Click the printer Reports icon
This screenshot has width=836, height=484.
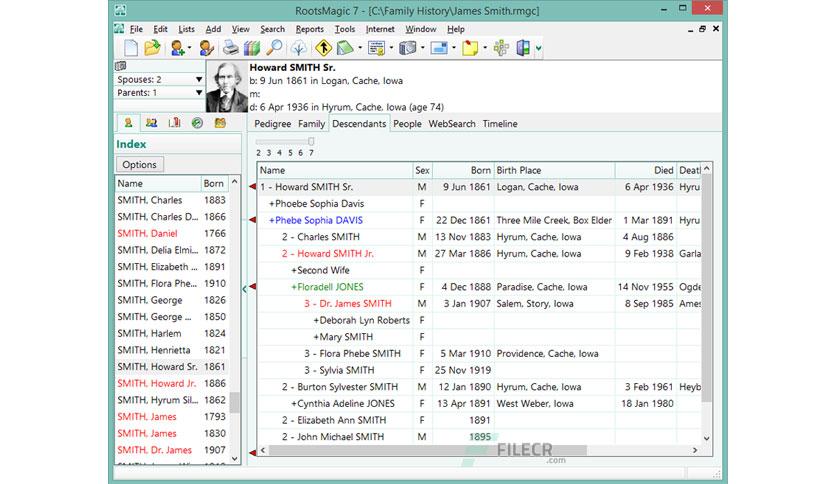pos(230,48)
